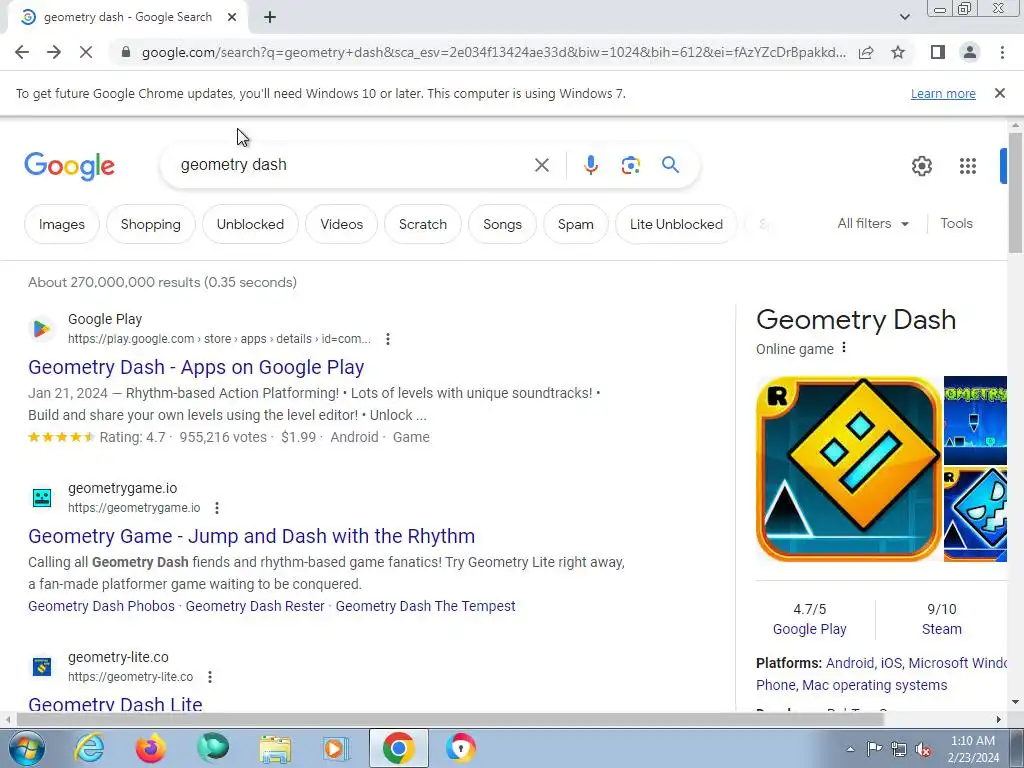The image size is (1024, 768).
Task: Open the muted volume tray icon
Action: point(923,749)
